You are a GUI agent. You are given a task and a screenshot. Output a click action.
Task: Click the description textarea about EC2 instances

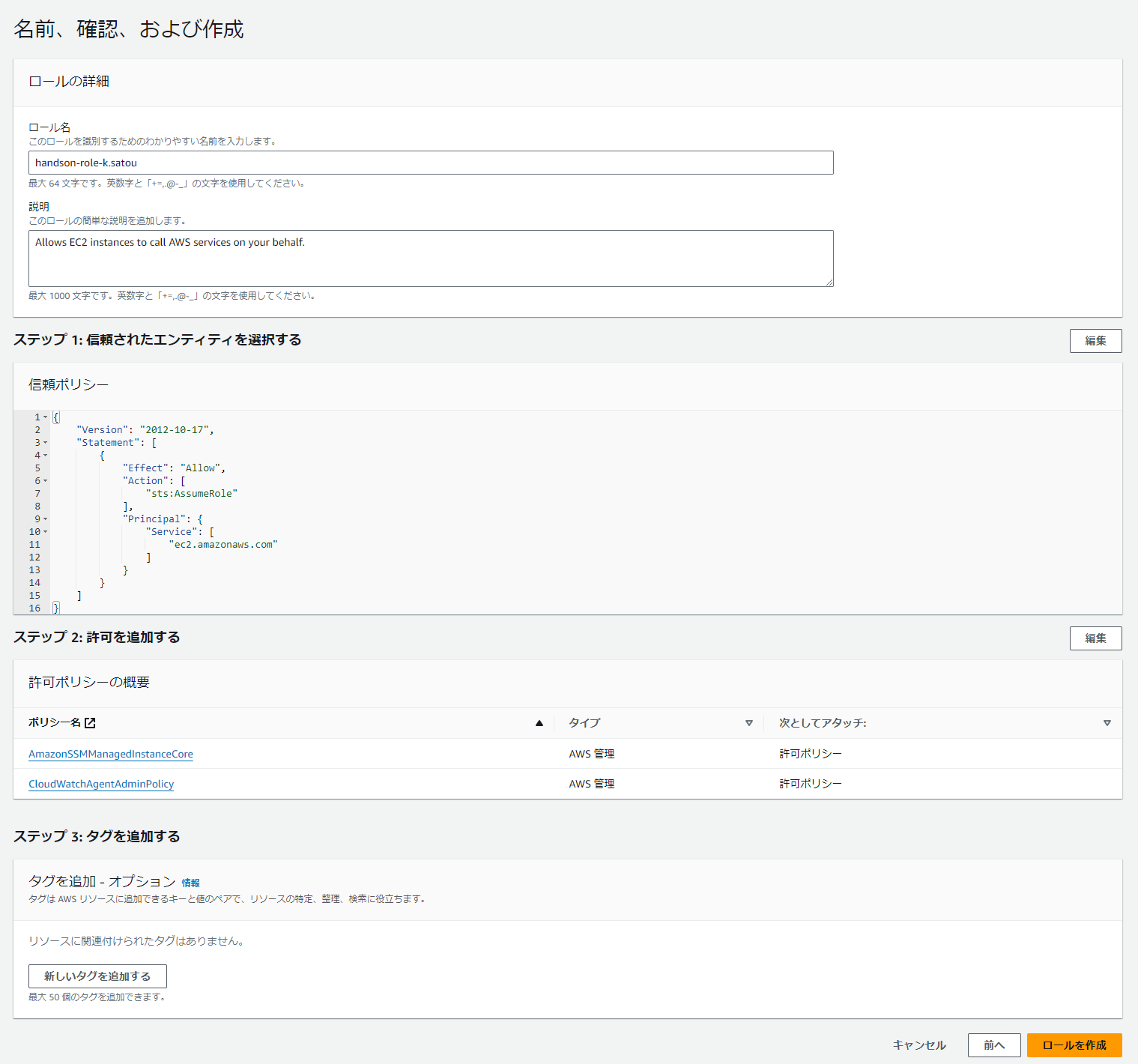tap(431, 259)
